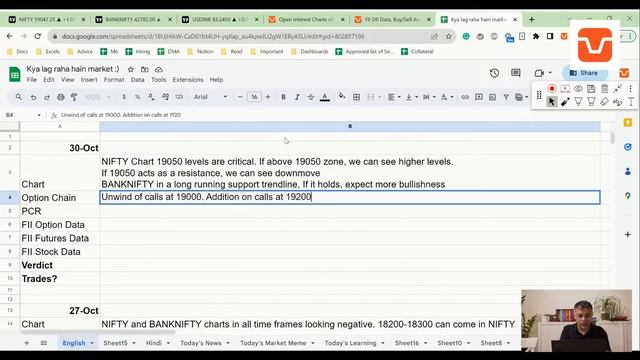
Task: Open the name box B4 dropdown
Action: coord(39,116)
